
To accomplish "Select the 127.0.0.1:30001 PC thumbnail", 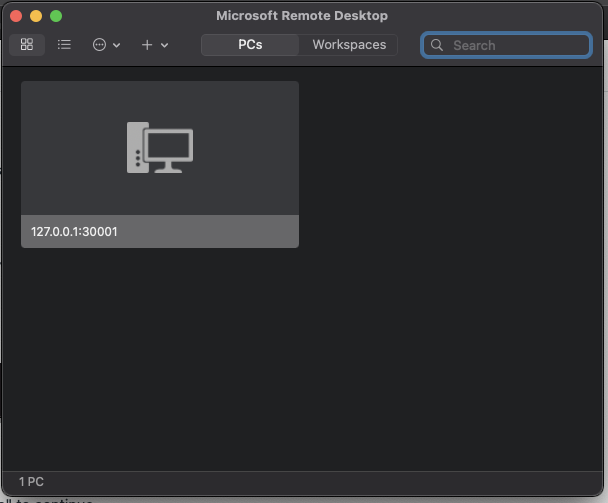I will point(160,164).
